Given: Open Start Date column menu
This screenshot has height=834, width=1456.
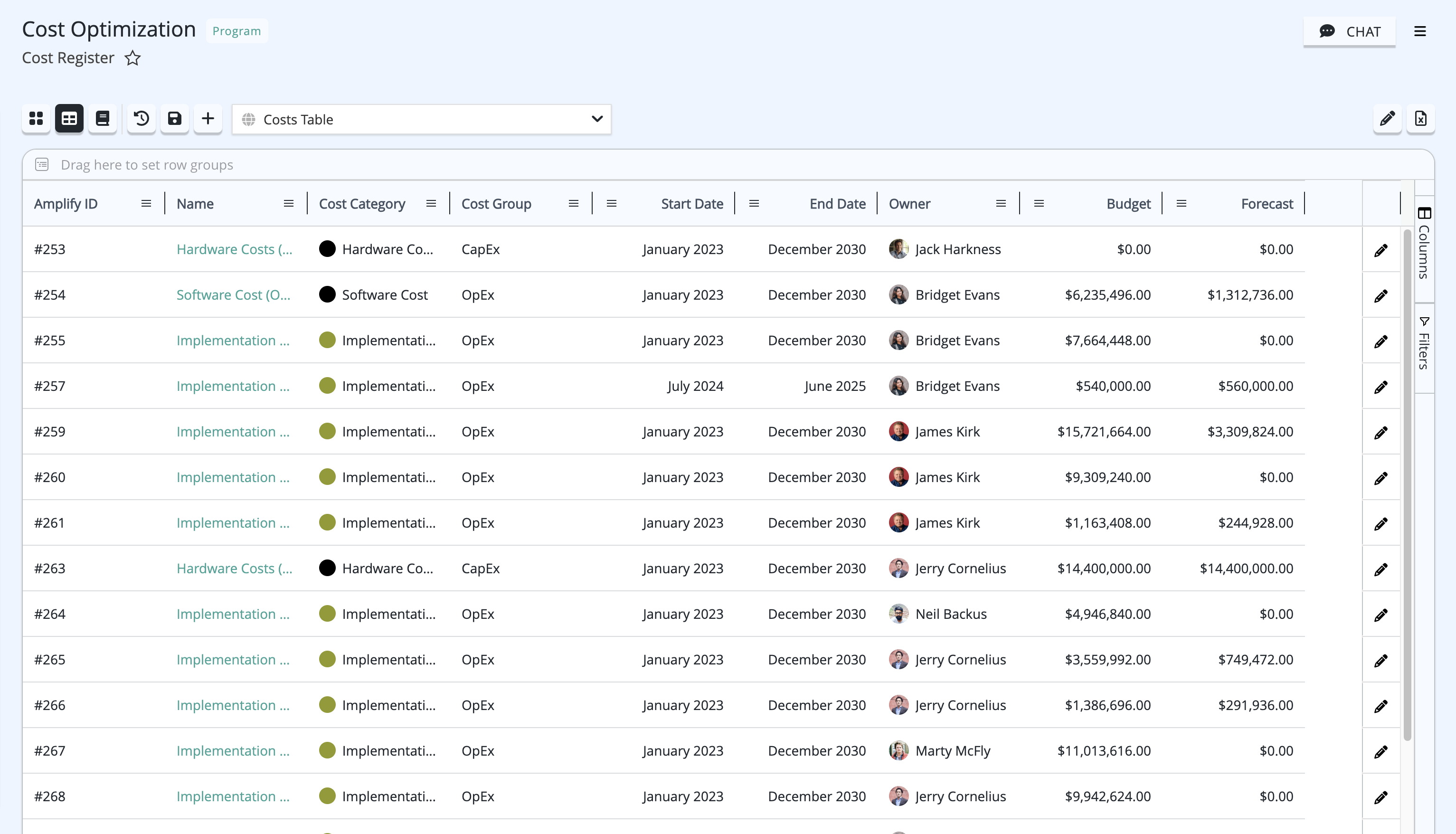Looking at the screenshot, I should (x=612, y=203).
